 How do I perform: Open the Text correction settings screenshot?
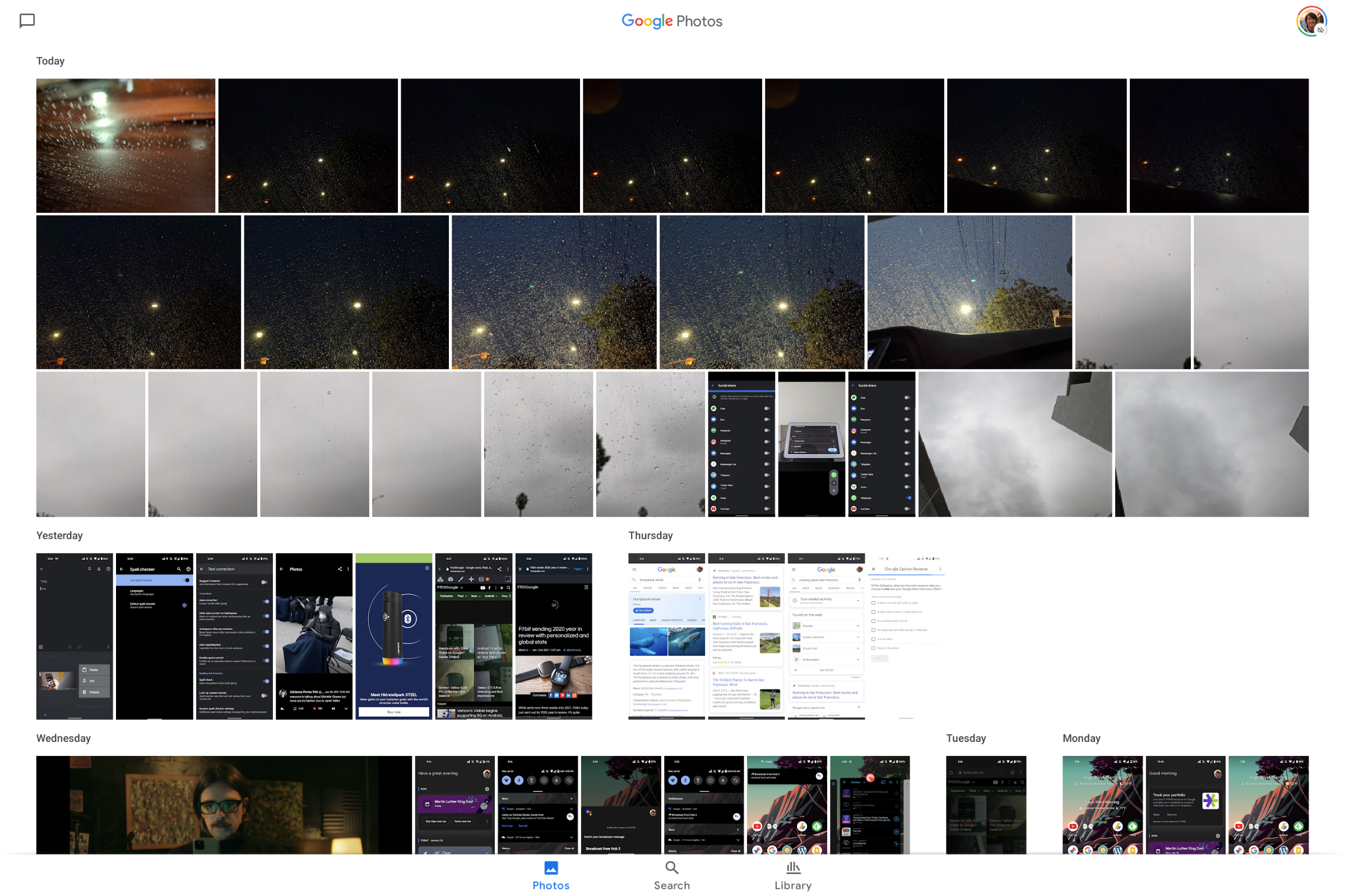coord(234,636)
